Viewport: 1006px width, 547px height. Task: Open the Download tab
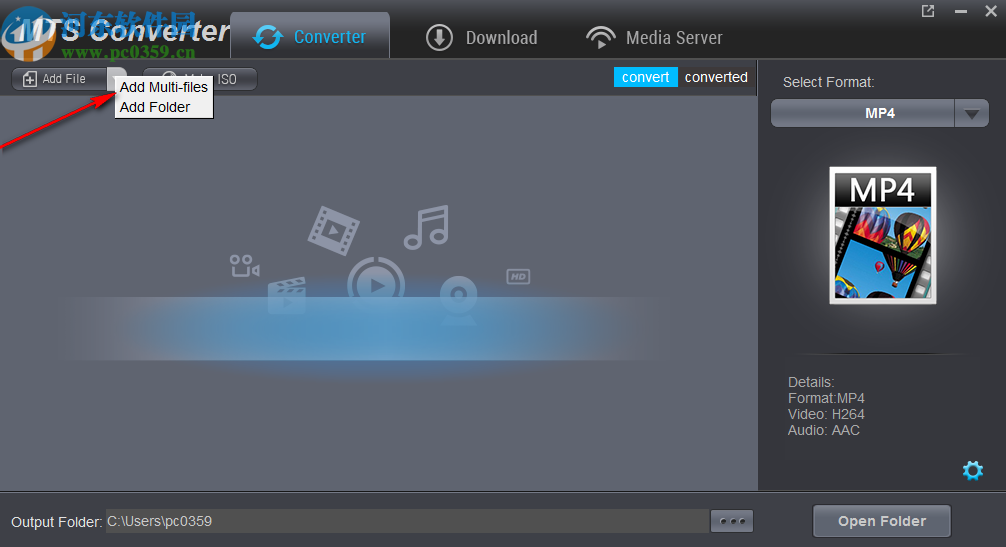482,37
